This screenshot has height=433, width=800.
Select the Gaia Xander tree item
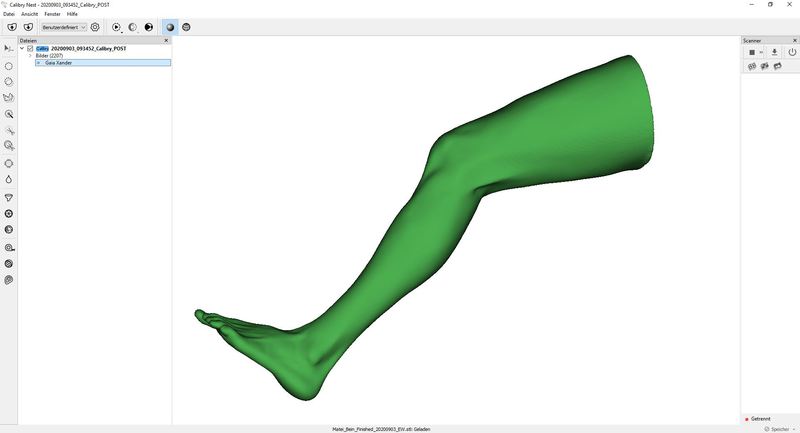click(x=60, y=62)
